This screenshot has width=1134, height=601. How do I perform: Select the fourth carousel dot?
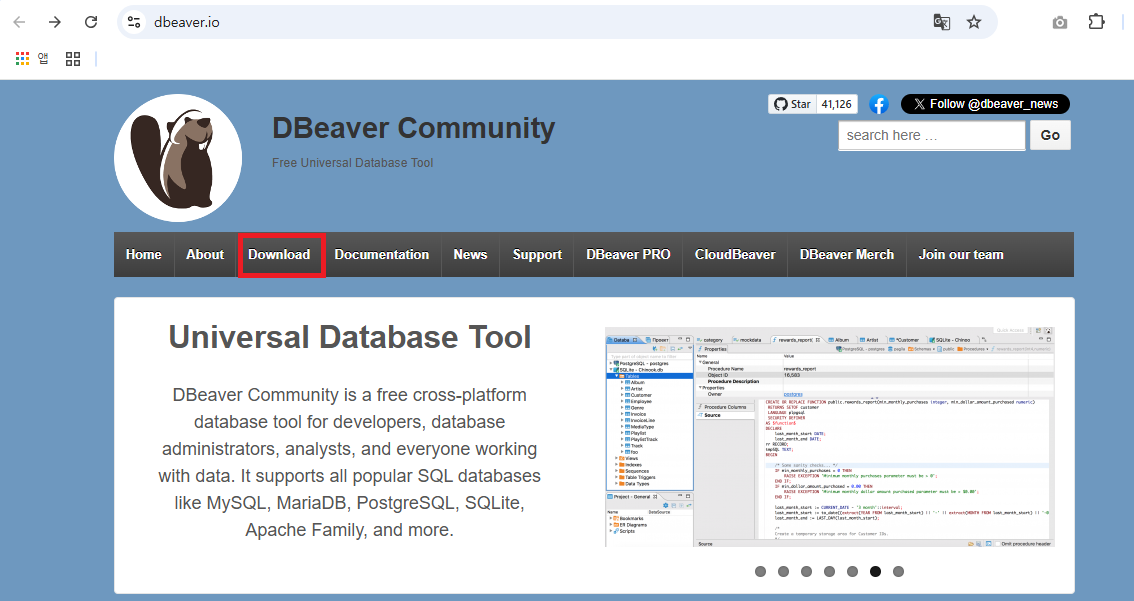tap(830, 571)
